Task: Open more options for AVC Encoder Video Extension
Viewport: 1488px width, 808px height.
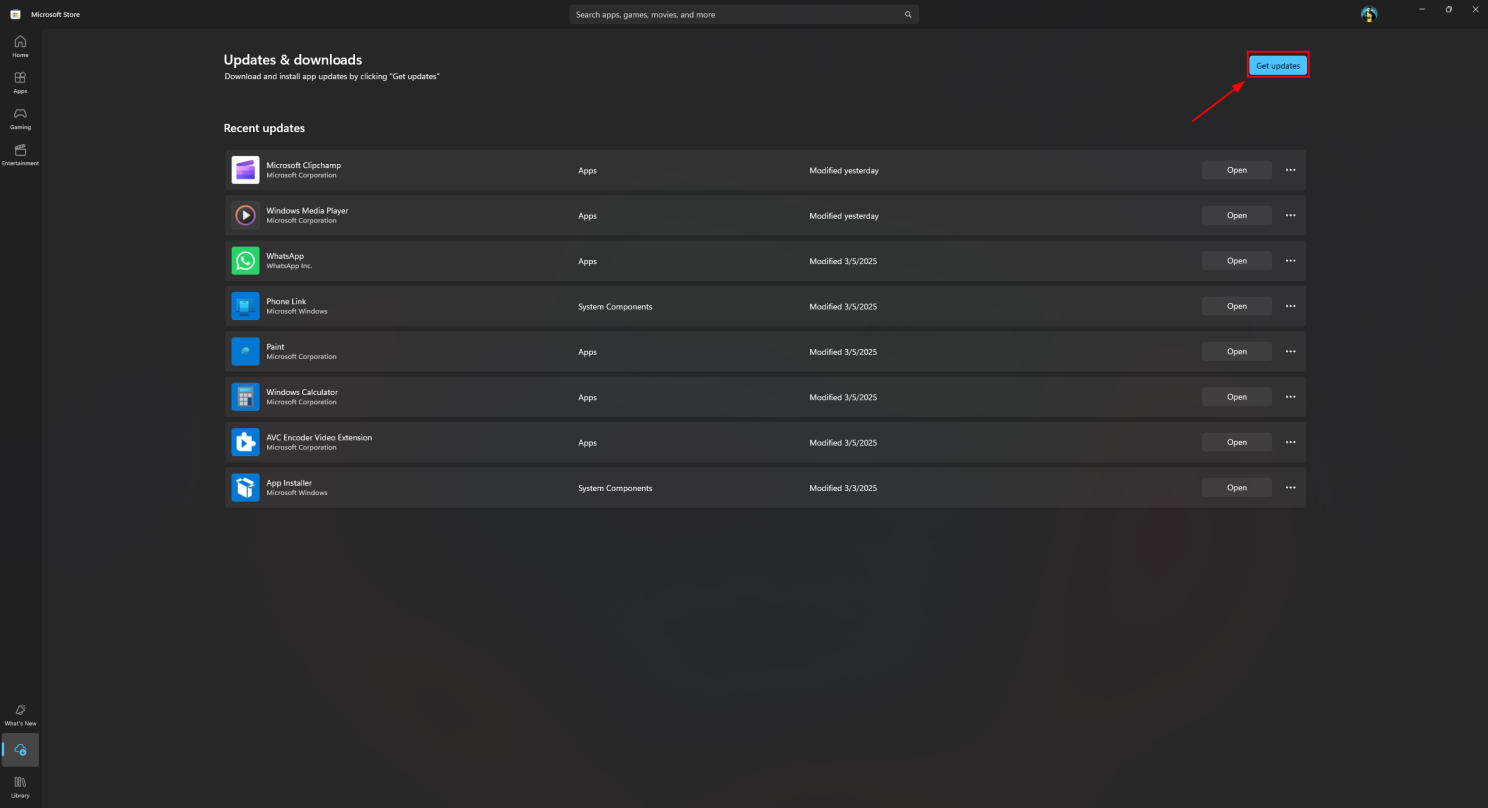Action: (x=1290, y=442)
